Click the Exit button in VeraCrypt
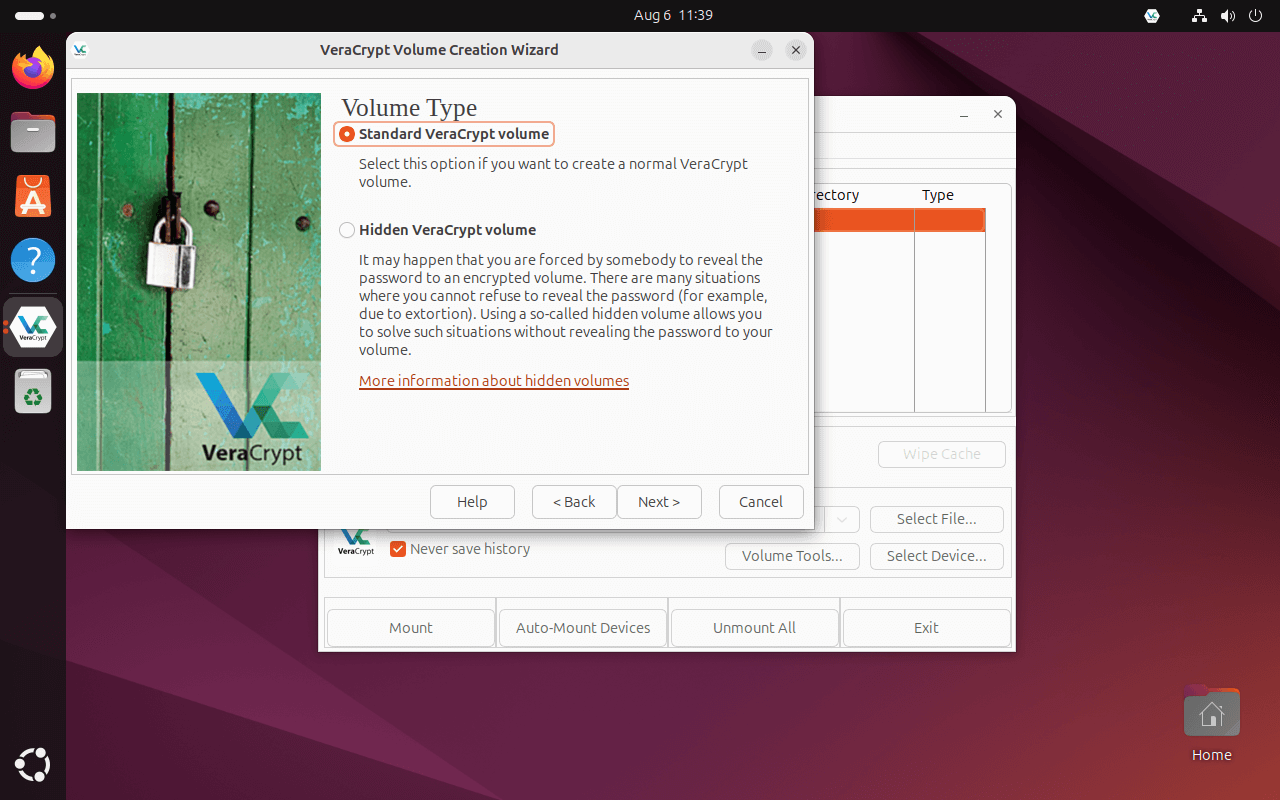Image resolution: width=1280 pixels, height=800 pixels. tap(927, 628)
